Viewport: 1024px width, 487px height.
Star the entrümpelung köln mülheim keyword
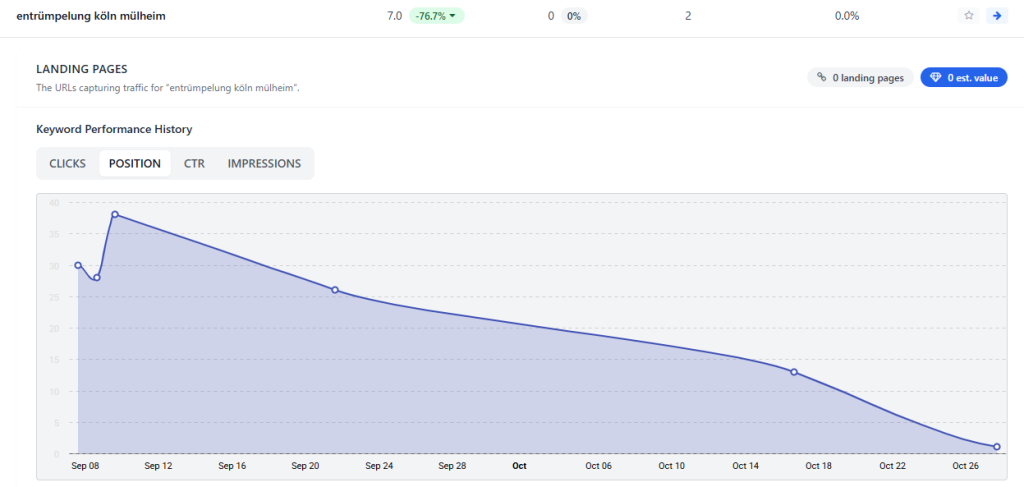968,16
